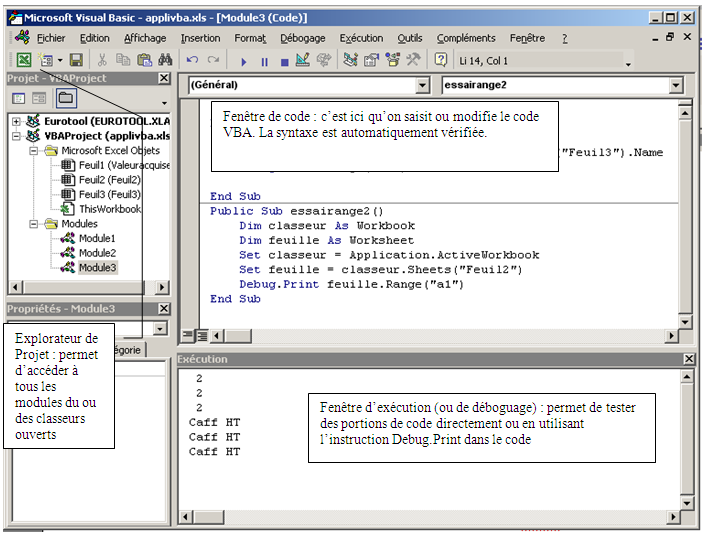
Task: Open the Fichier menu
Action: pyautogui.click(x=51, y=38)
